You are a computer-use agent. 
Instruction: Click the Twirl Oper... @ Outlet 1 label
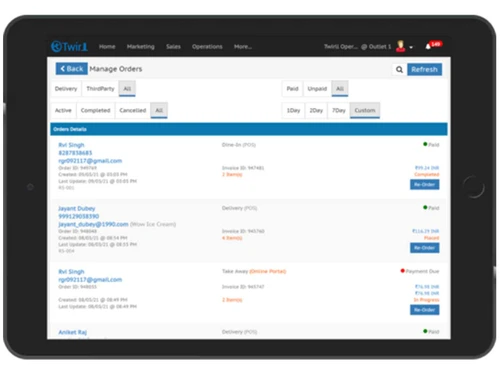point(357,47)
